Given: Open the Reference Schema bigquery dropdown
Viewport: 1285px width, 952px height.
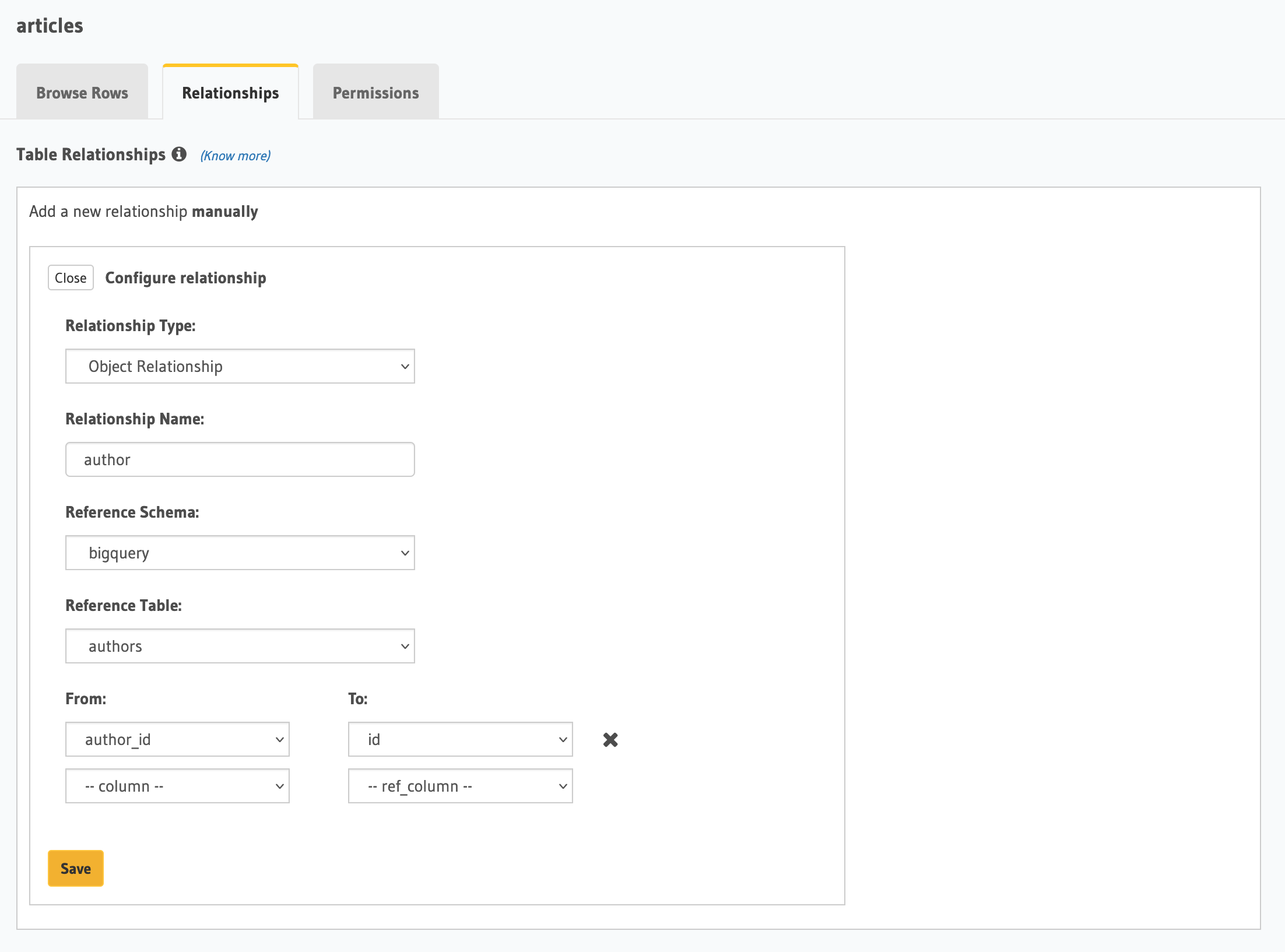Looking at the screenshot, I should click(x=240, y=553).
